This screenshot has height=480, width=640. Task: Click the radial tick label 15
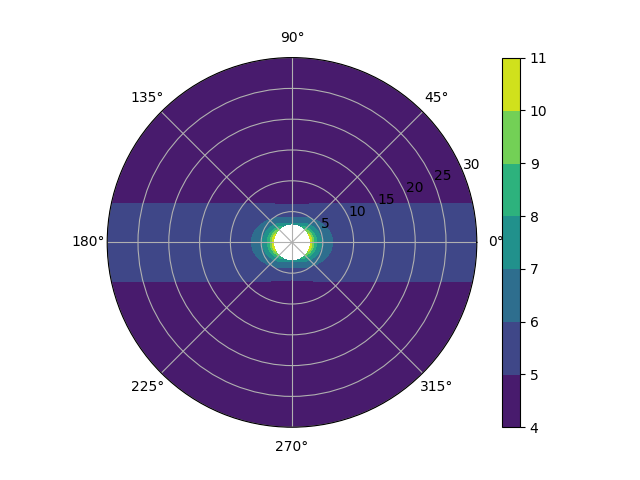(386, 200)
